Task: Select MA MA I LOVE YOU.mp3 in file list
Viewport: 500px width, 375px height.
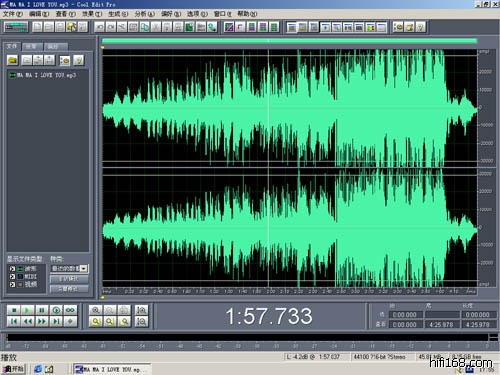Action: coord(43,75)
